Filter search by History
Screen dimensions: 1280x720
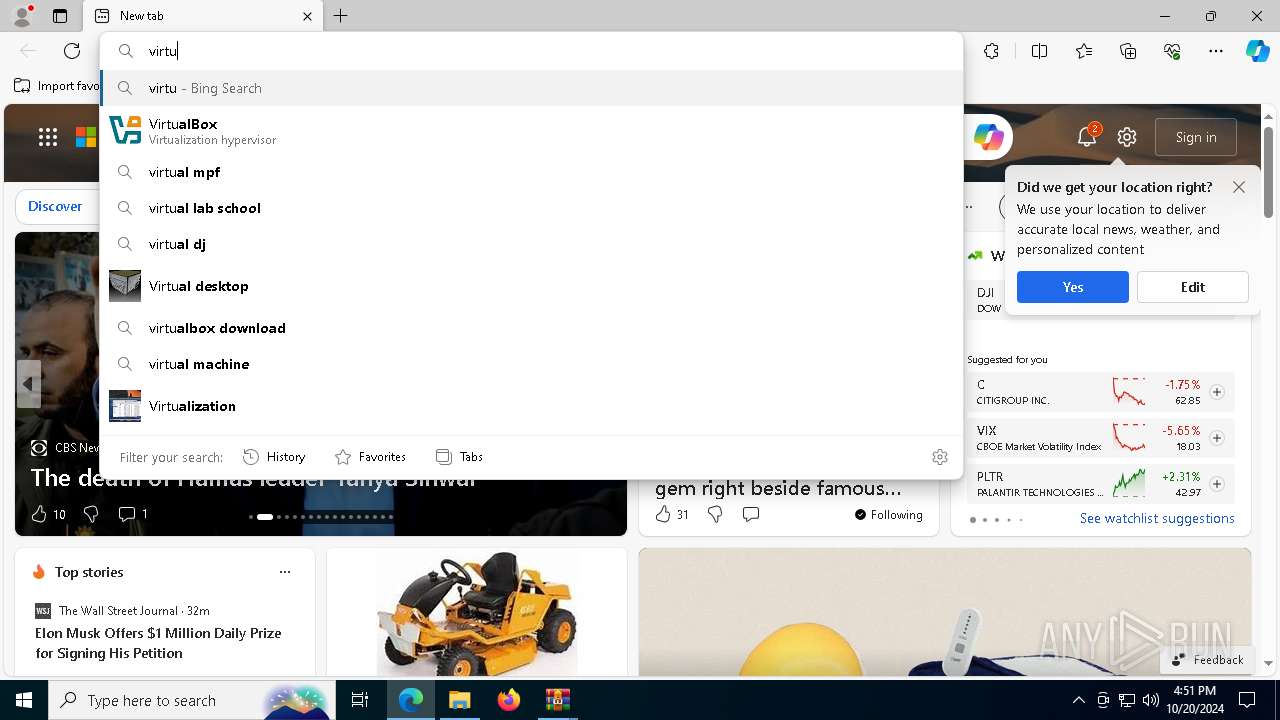[x=274, y=457]
